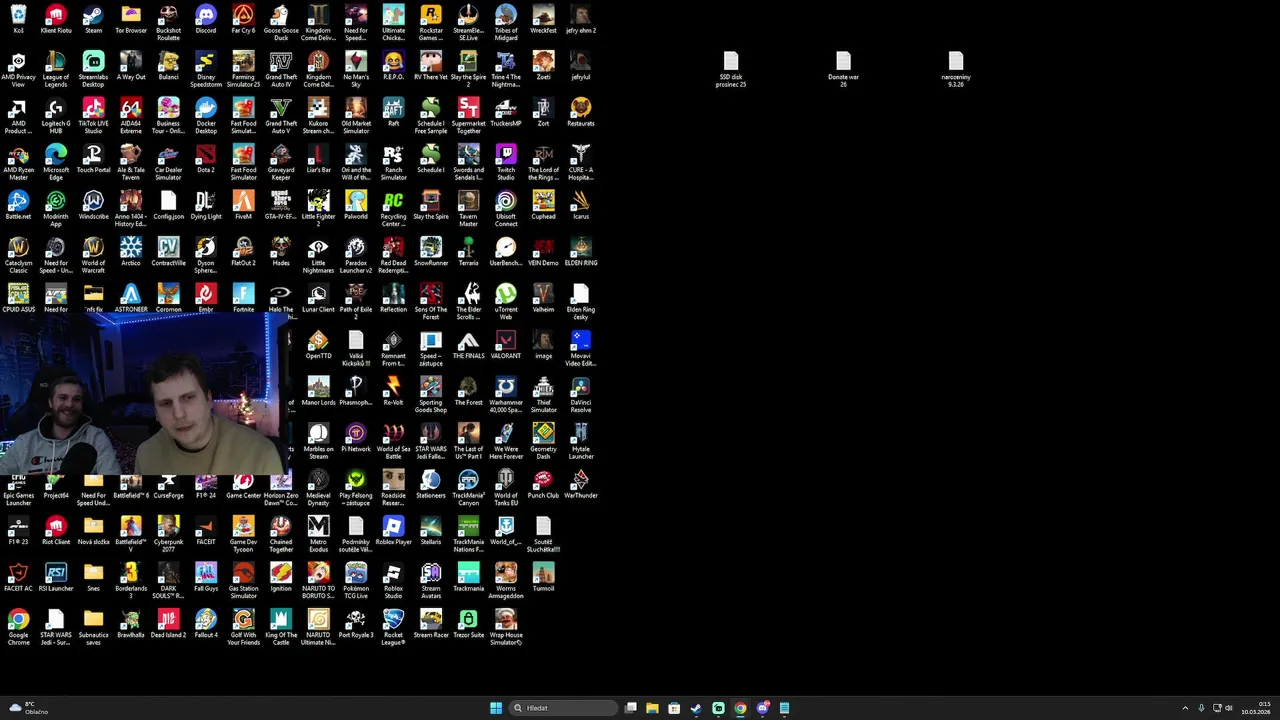This screenshot has height=720, width=1280.
Task: Select the Rocket League icon
Action: coord(393,627)
